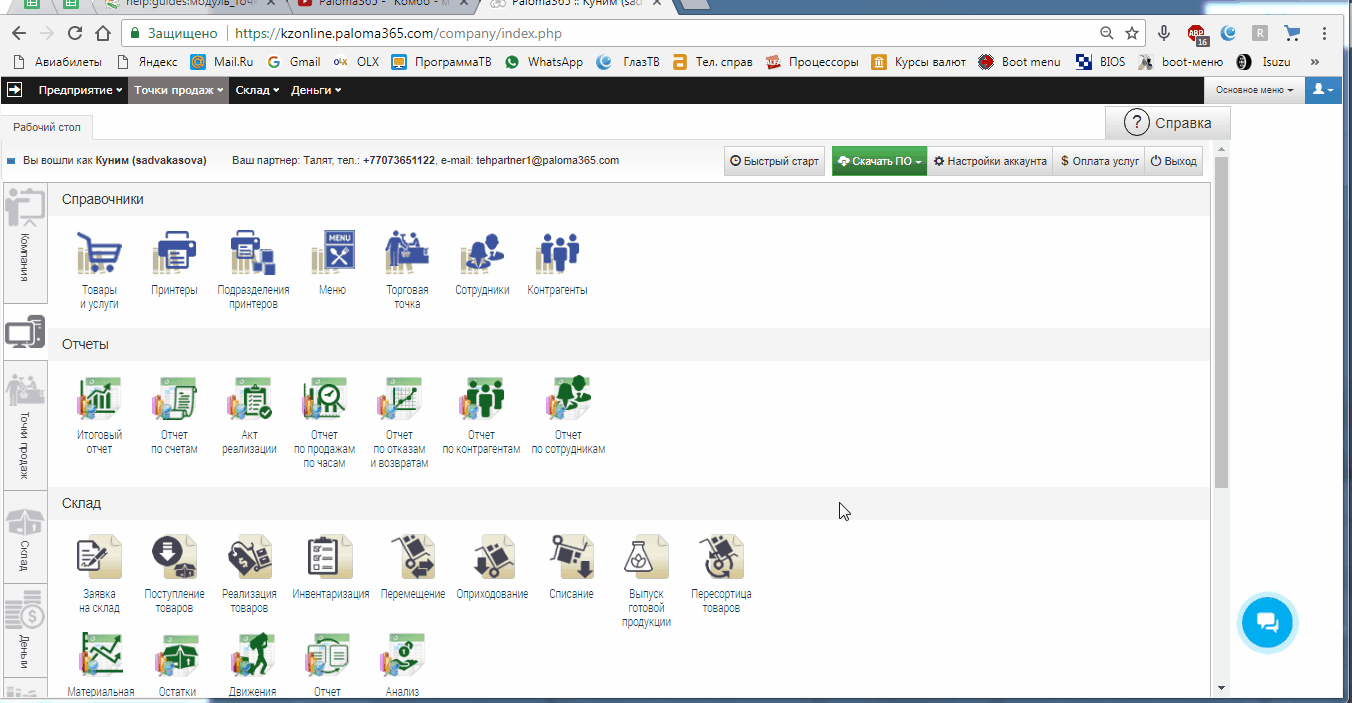Select the Склад side tab

pos(24,537)
